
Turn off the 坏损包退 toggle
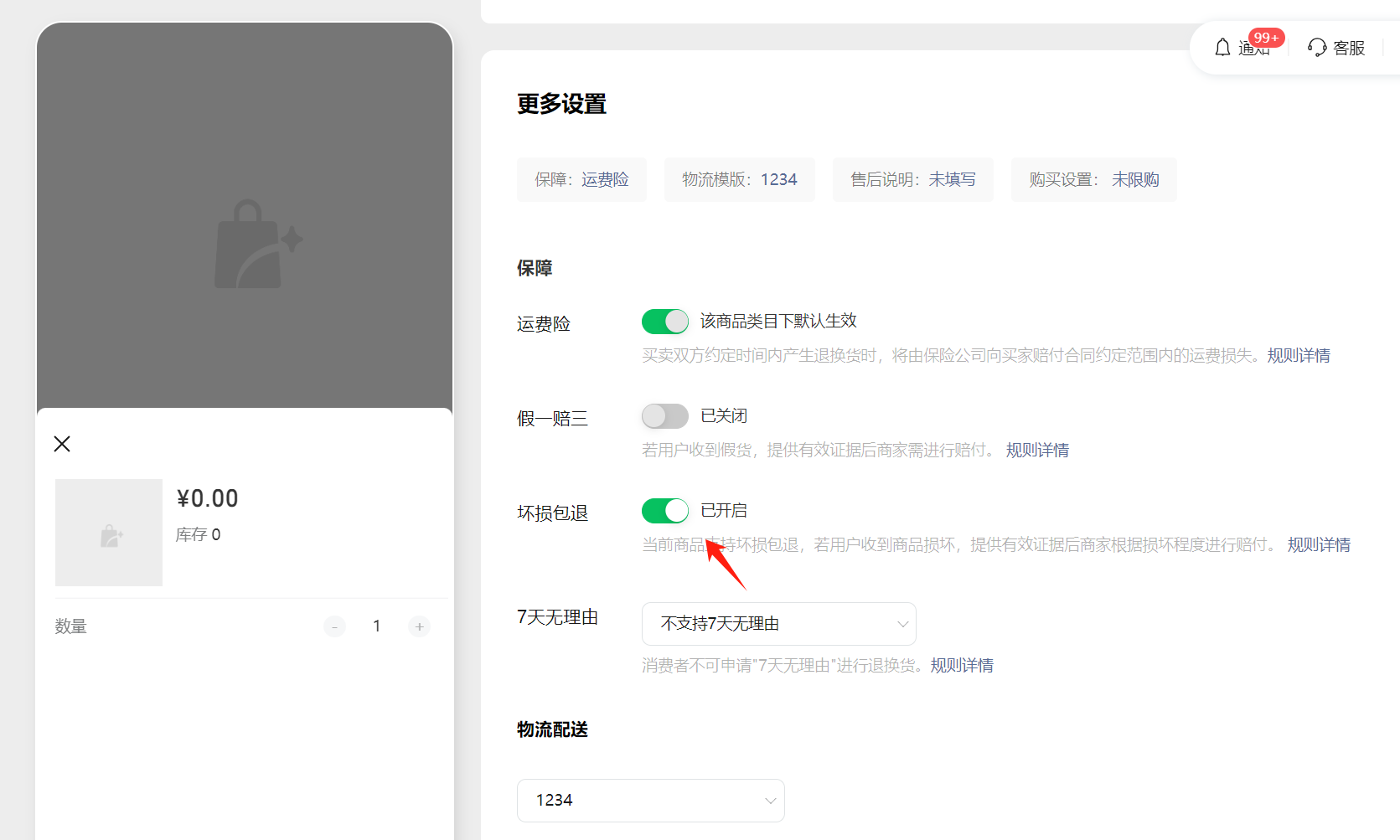click(664, 510)
